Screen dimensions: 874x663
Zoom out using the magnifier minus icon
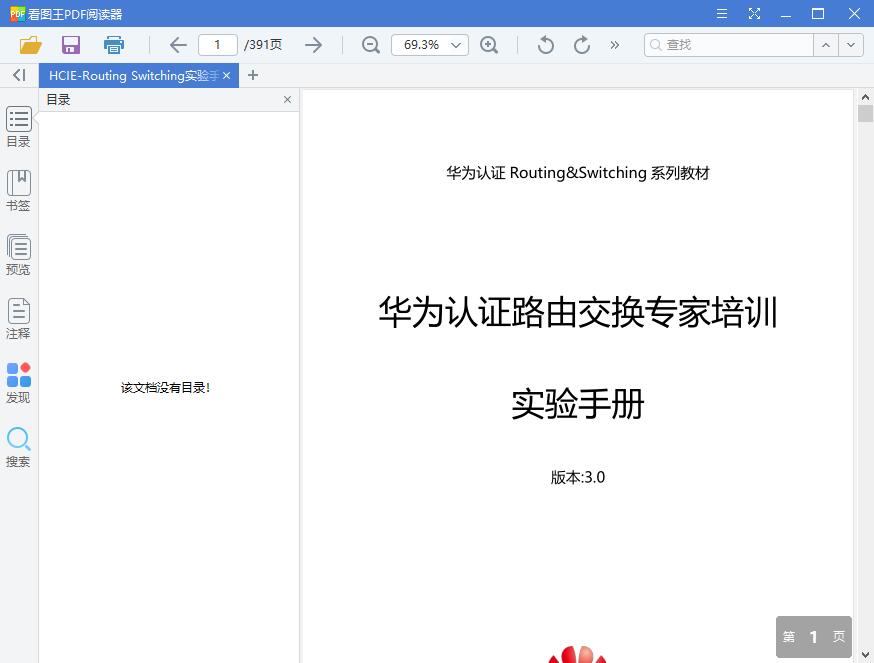[x=369, y=45]
